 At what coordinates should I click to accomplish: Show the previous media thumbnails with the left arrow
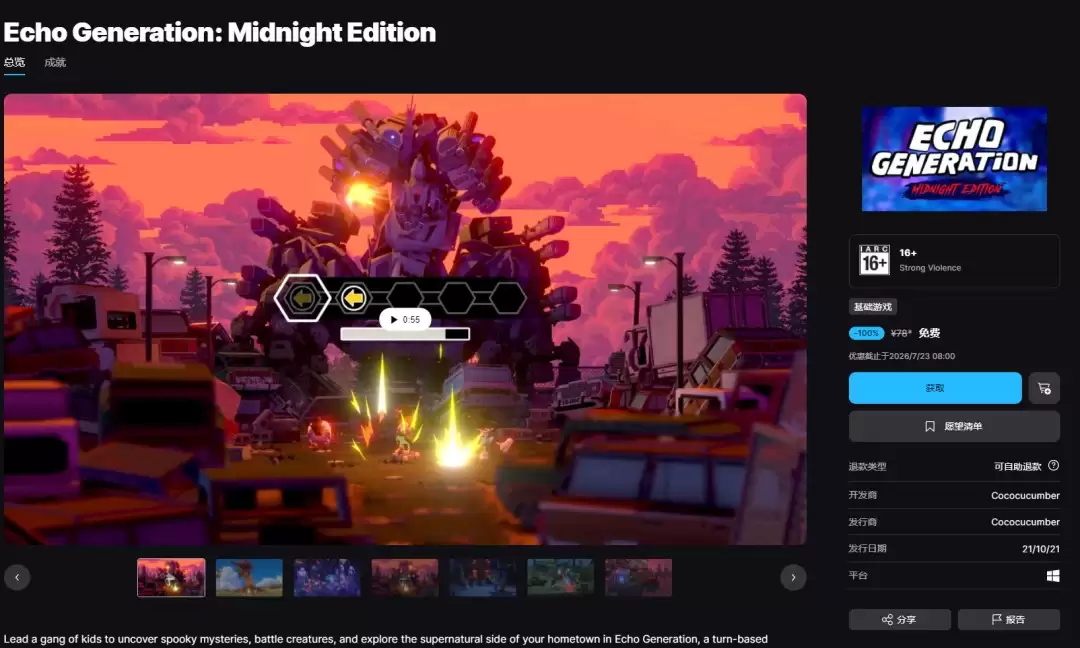pyautogui.click(x=17, y=577)
